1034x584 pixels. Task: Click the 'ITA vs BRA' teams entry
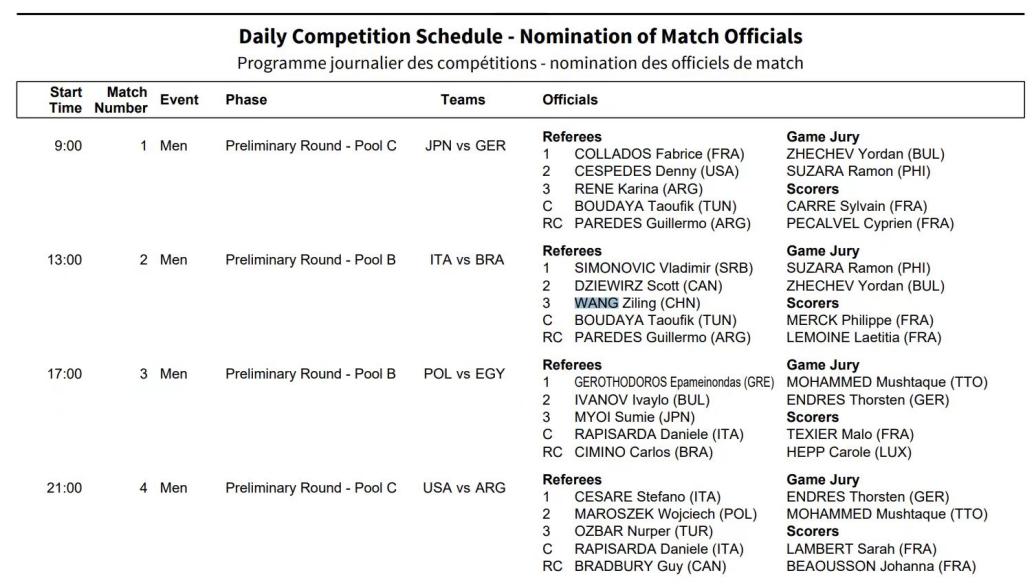coord(467,260)
